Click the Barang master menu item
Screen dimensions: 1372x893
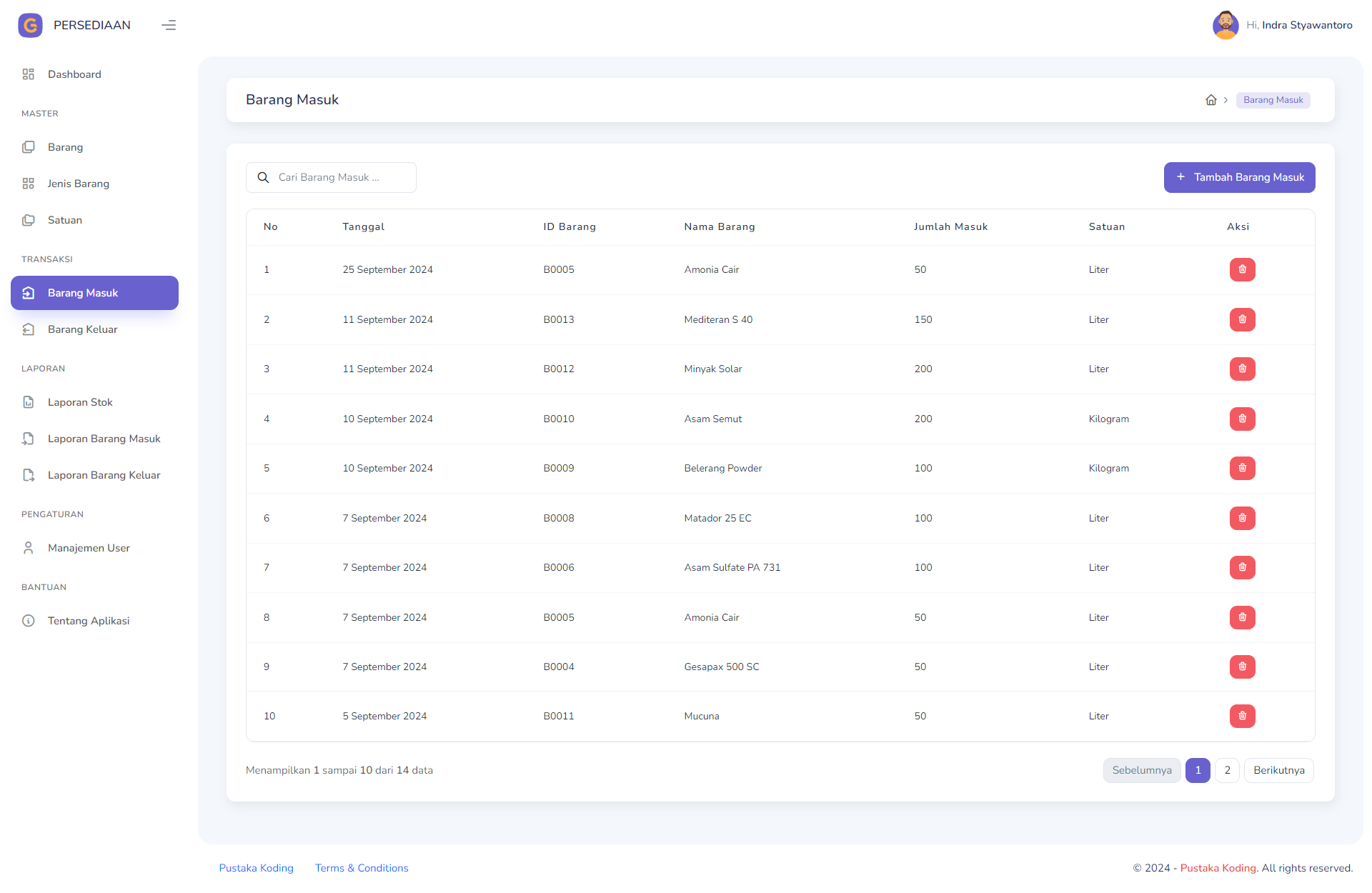click(x=64, y=147)
